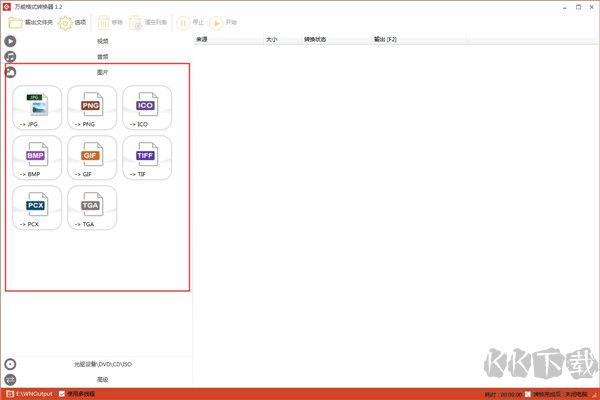Image resolution: width=600 pixels, height=400 pixels.
Task: Expand the 光驱设备\DVD\CD\ISO section
Action: pos(102,365)
